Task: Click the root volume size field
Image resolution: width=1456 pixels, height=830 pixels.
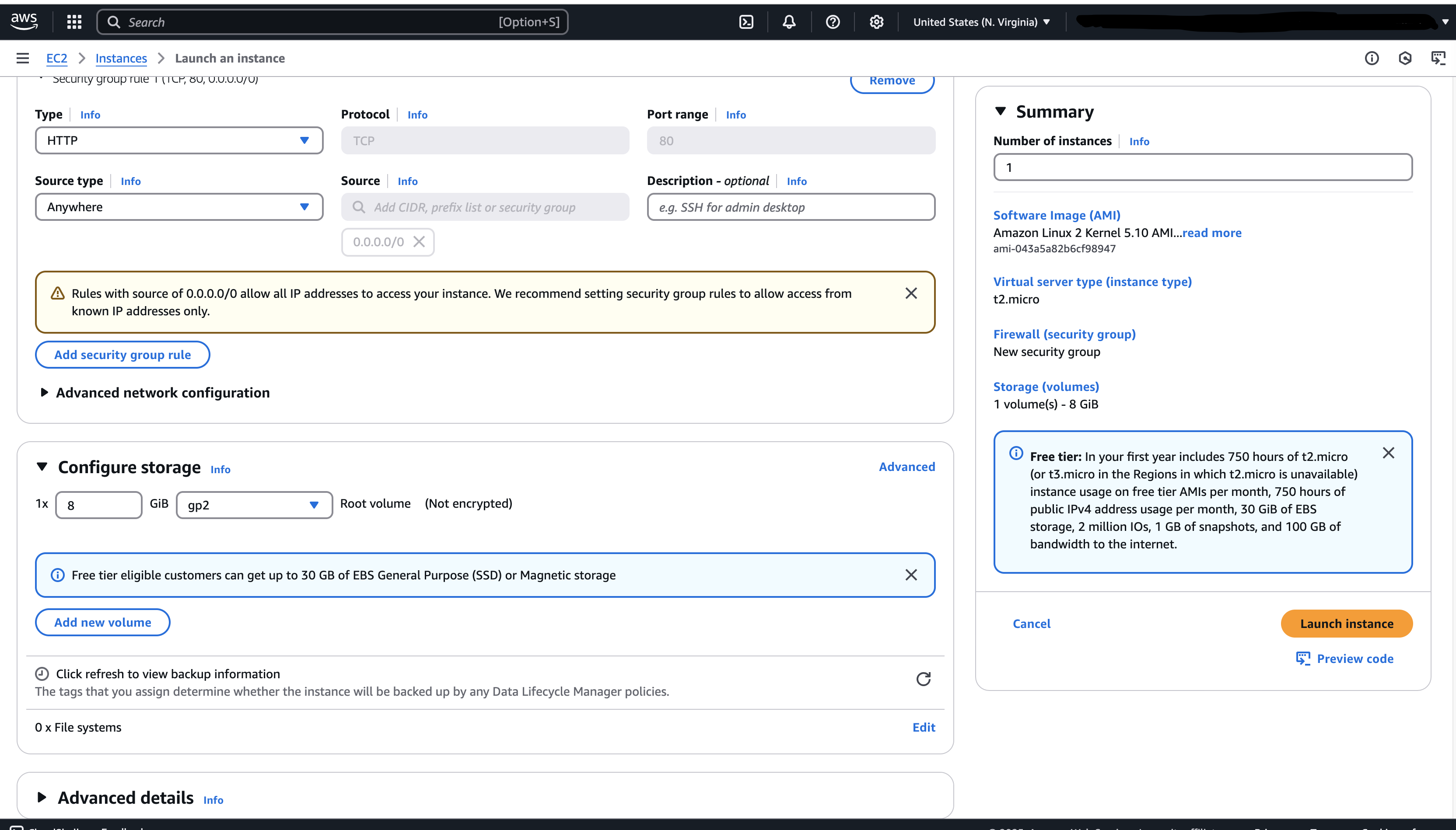Action: [99, 505]
